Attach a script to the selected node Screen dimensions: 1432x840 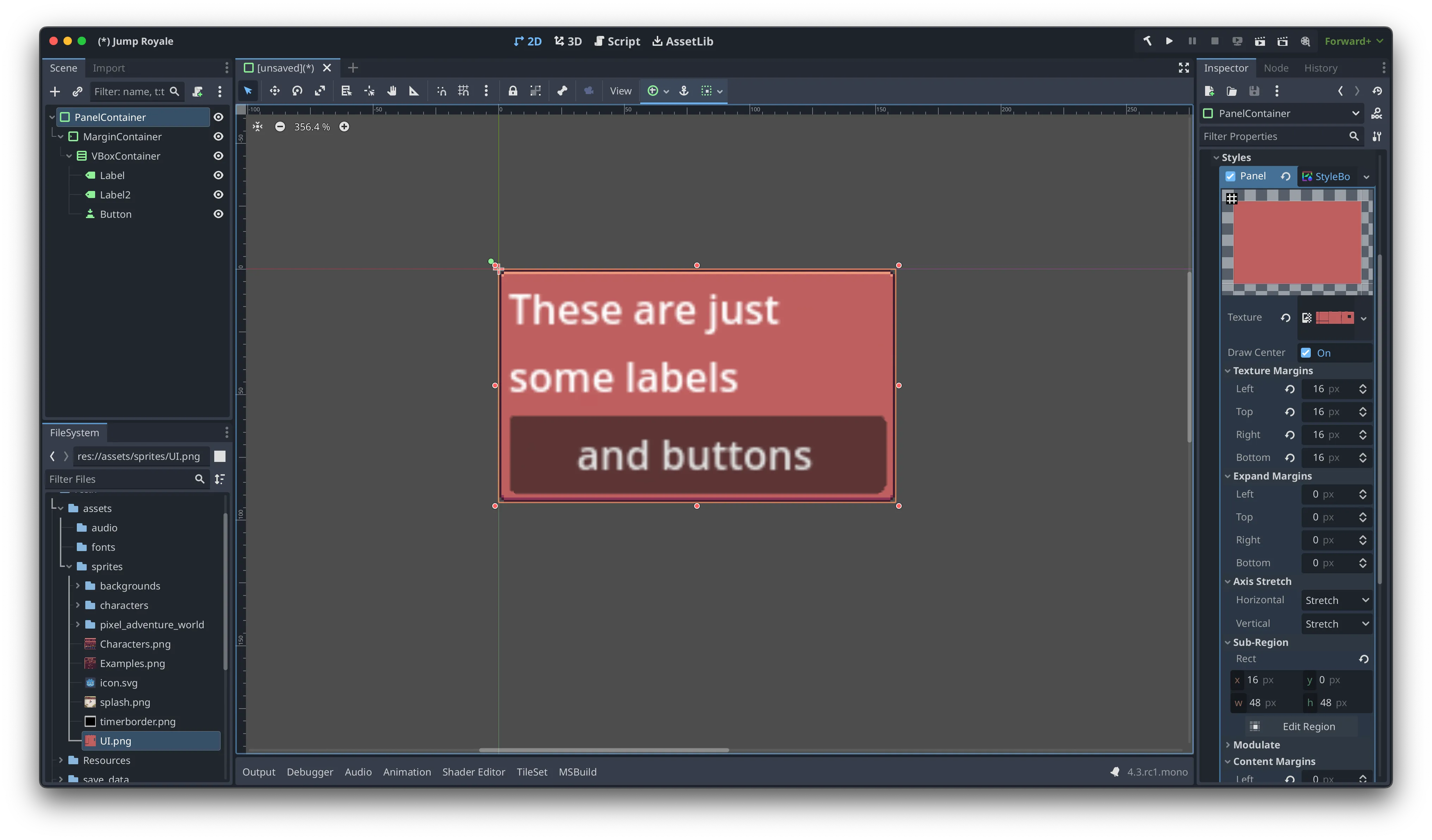point(198,92)
